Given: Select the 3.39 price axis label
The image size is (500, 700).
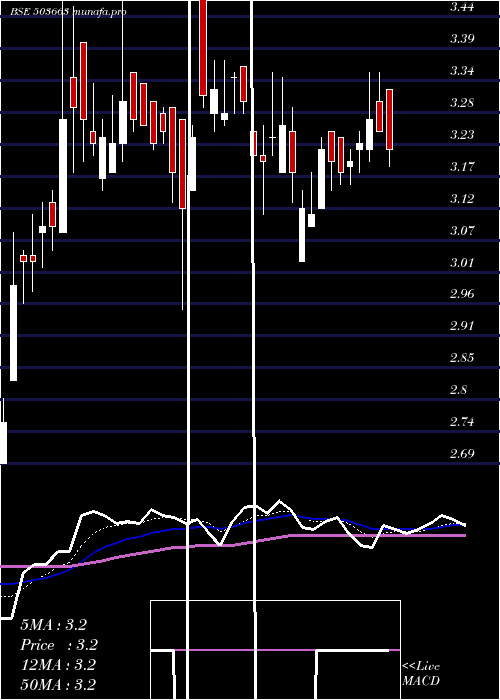Looking at the screenshot, I should [x=462, y=38].
